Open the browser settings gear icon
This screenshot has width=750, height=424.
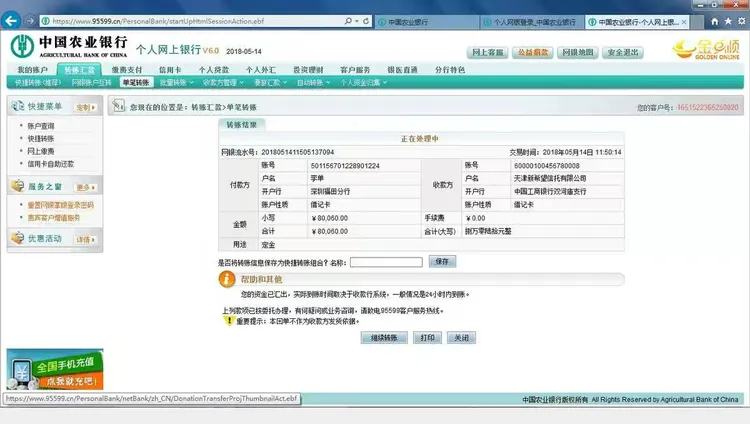tap(741, 21)
